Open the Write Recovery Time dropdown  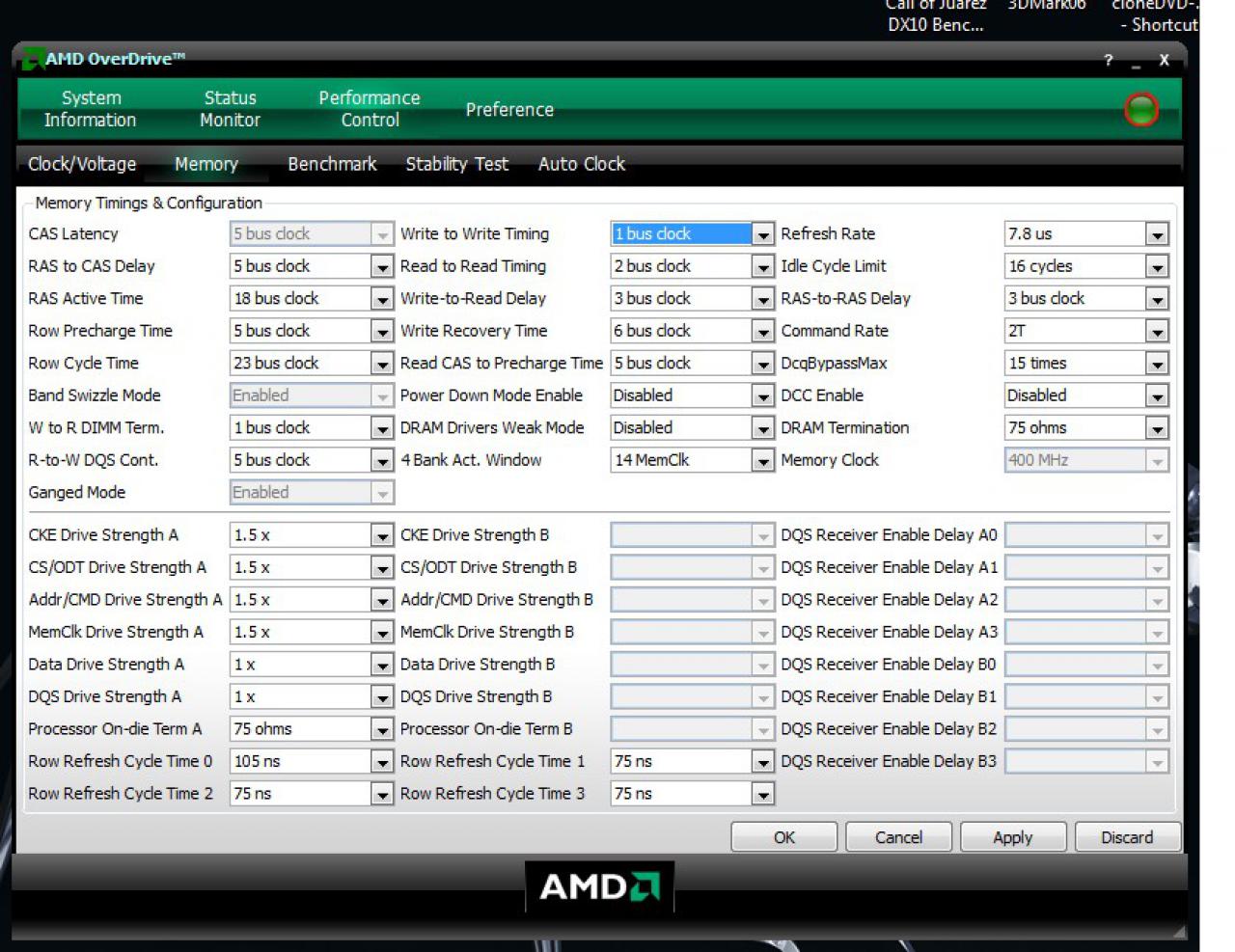pos(763,331)
